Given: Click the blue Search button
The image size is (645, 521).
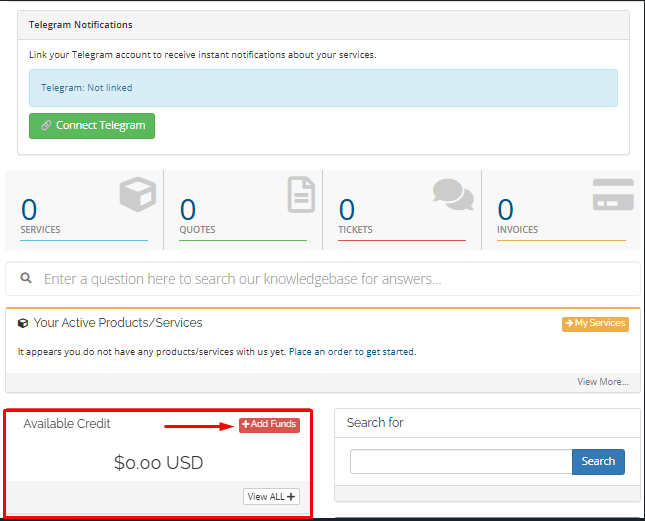Looking at the screenshot, I should (x=598, y=462).
